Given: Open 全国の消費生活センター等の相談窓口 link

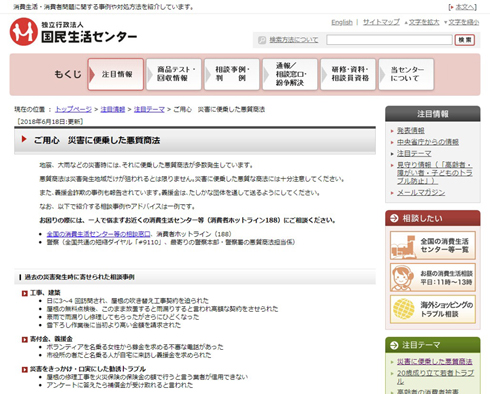Looking at the screenshot, I should [98, 234].
